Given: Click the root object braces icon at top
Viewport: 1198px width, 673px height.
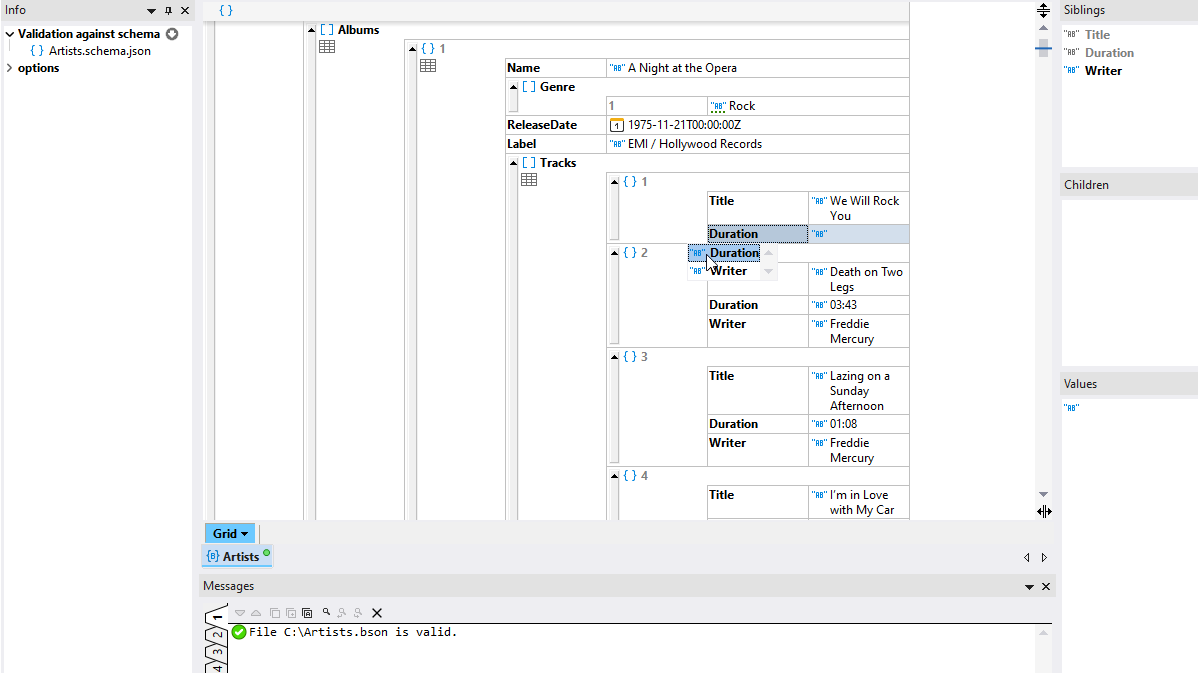Looking at the screenshot, I should pos(226,11).
